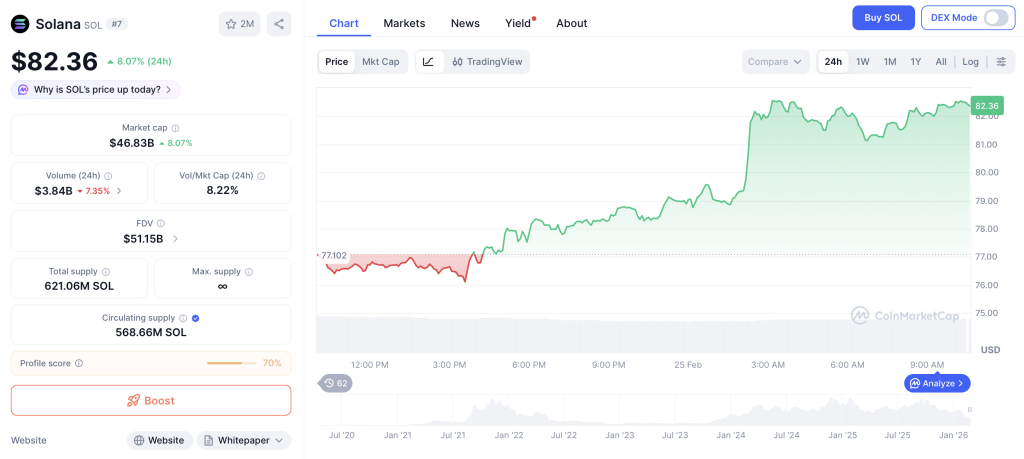The image size is (1024, 459).
Task: Click the Profile score progress bar
Action: tap(231, 363)
